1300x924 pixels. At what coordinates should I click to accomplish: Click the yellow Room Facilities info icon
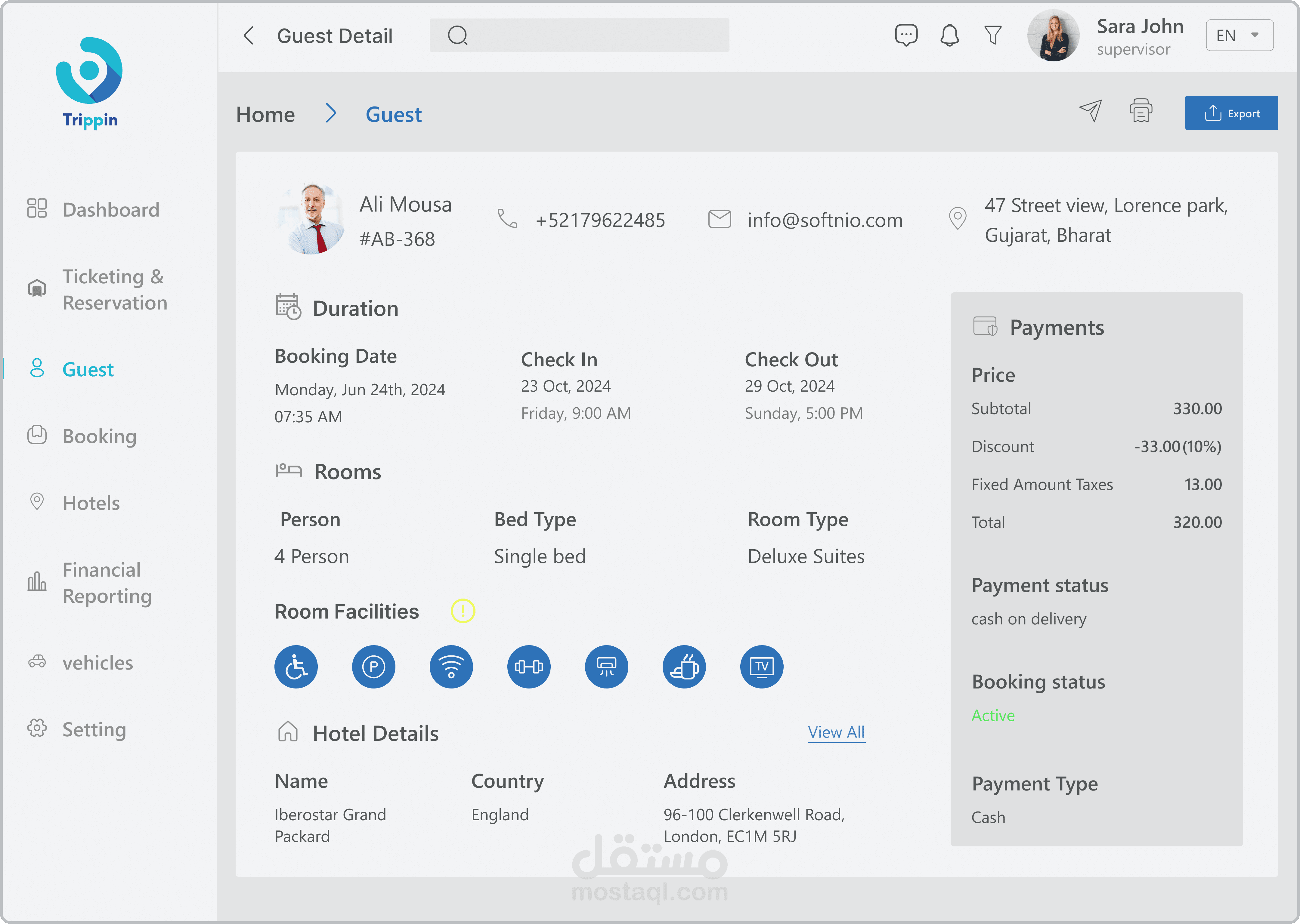463,611
